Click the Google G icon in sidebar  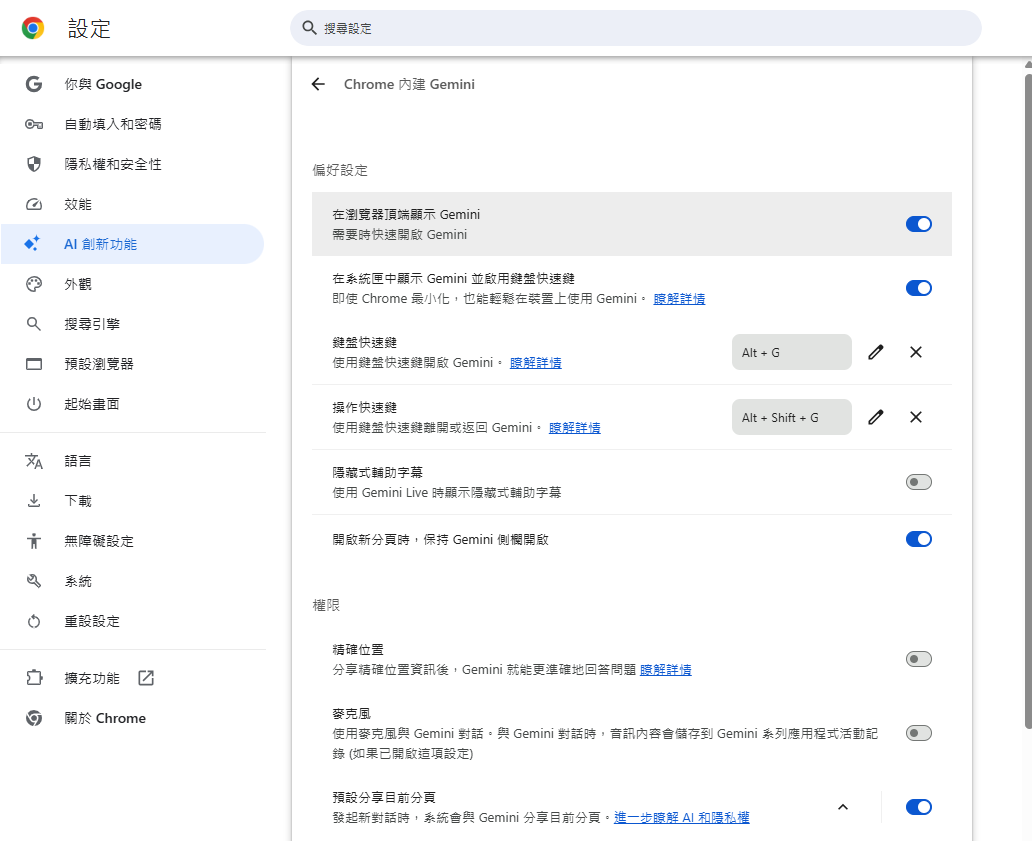[x=34, y=84]
